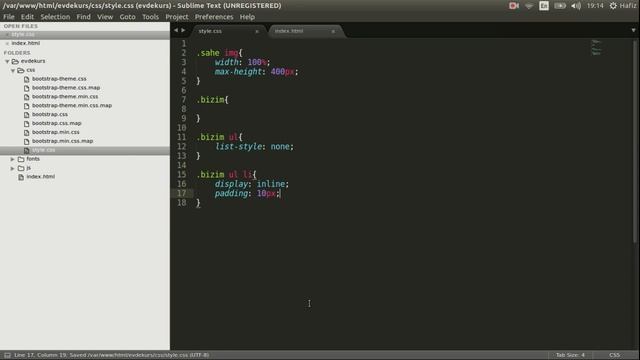
Task: Open bootstrap-theme.min.css.map in sidebar
Action: 72,106
